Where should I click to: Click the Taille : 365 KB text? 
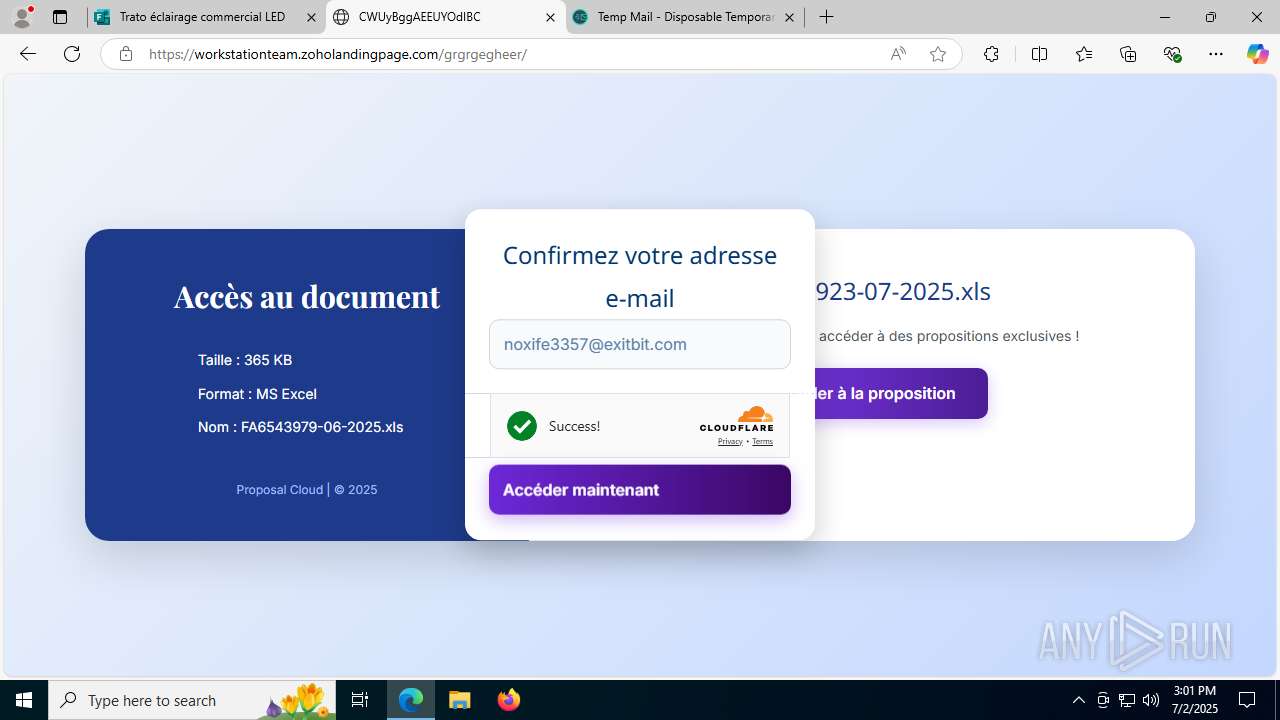coord(245,360)
